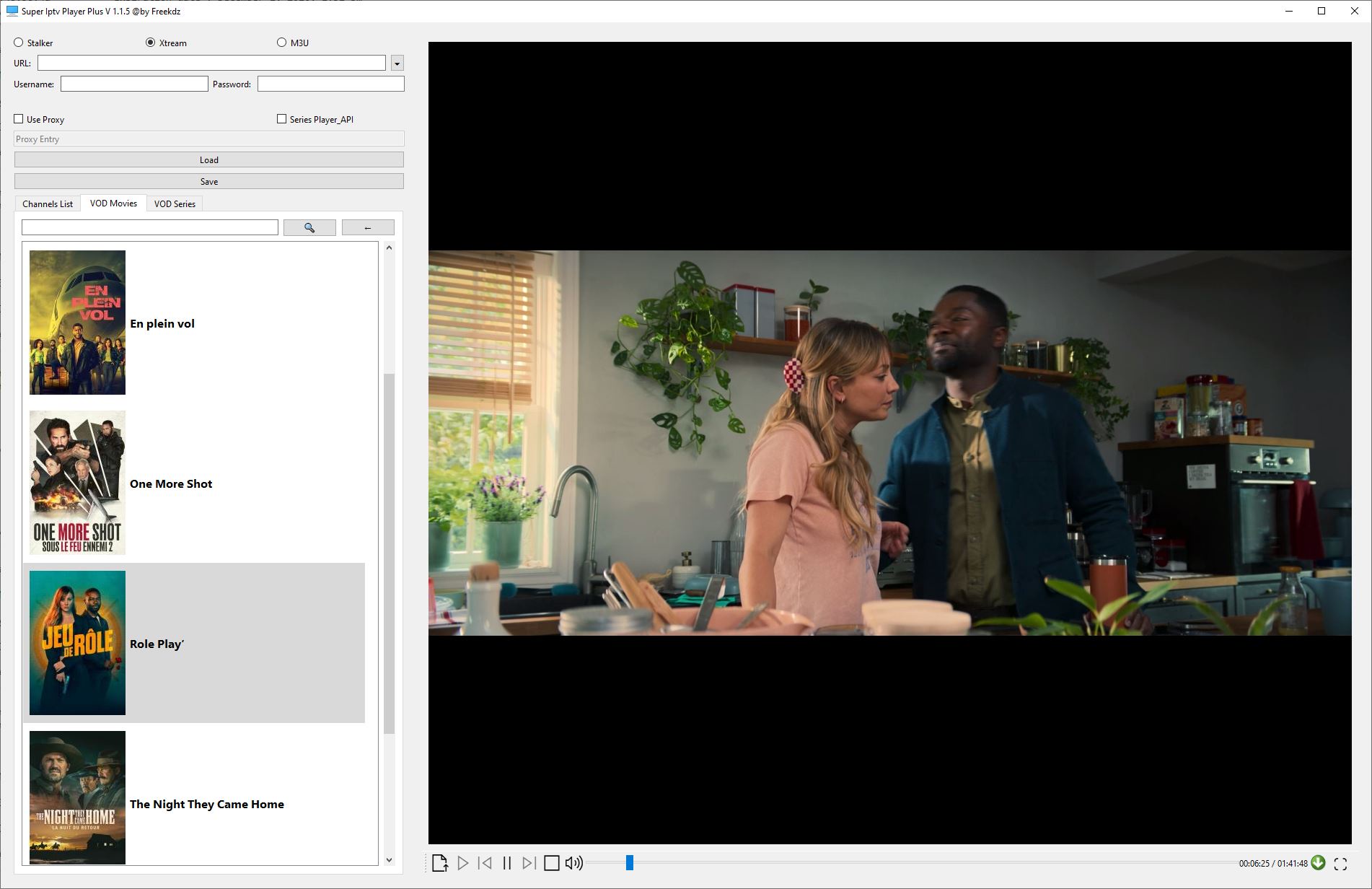Switch to the VOD Movies tab
The width and height of the screenshot is (1372, 889).
tap(113, 203)
